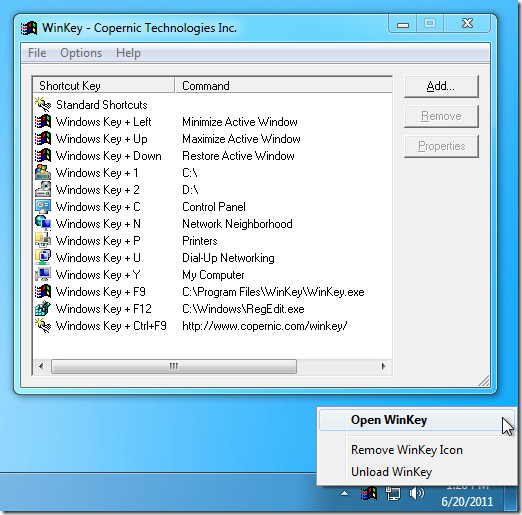Open the Help menu

click(128, 53)
